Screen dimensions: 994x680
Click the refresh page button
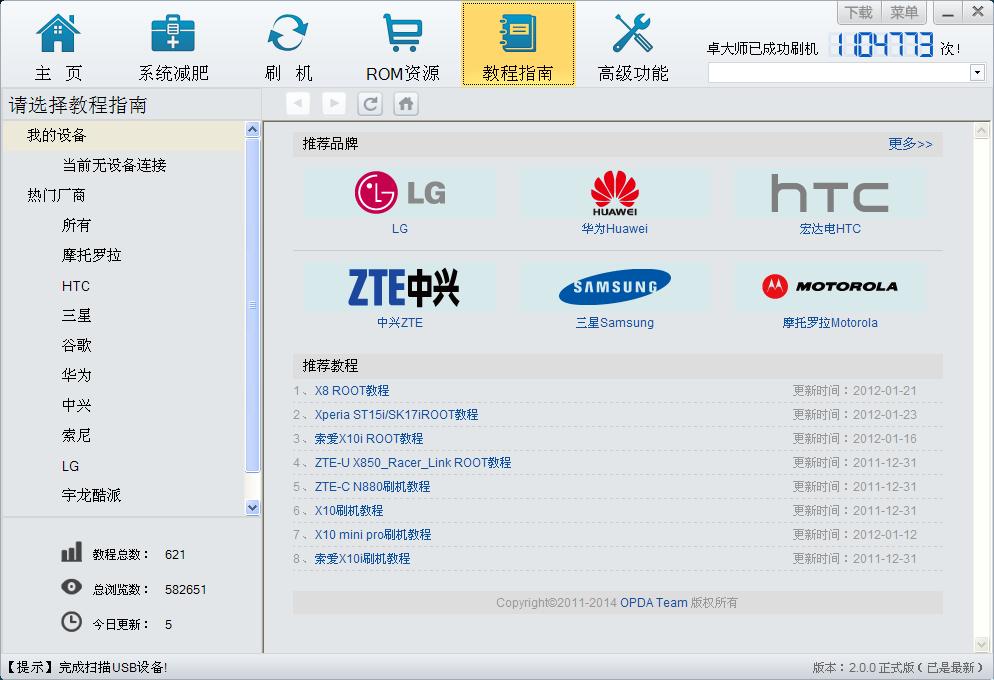coord(370,103)
